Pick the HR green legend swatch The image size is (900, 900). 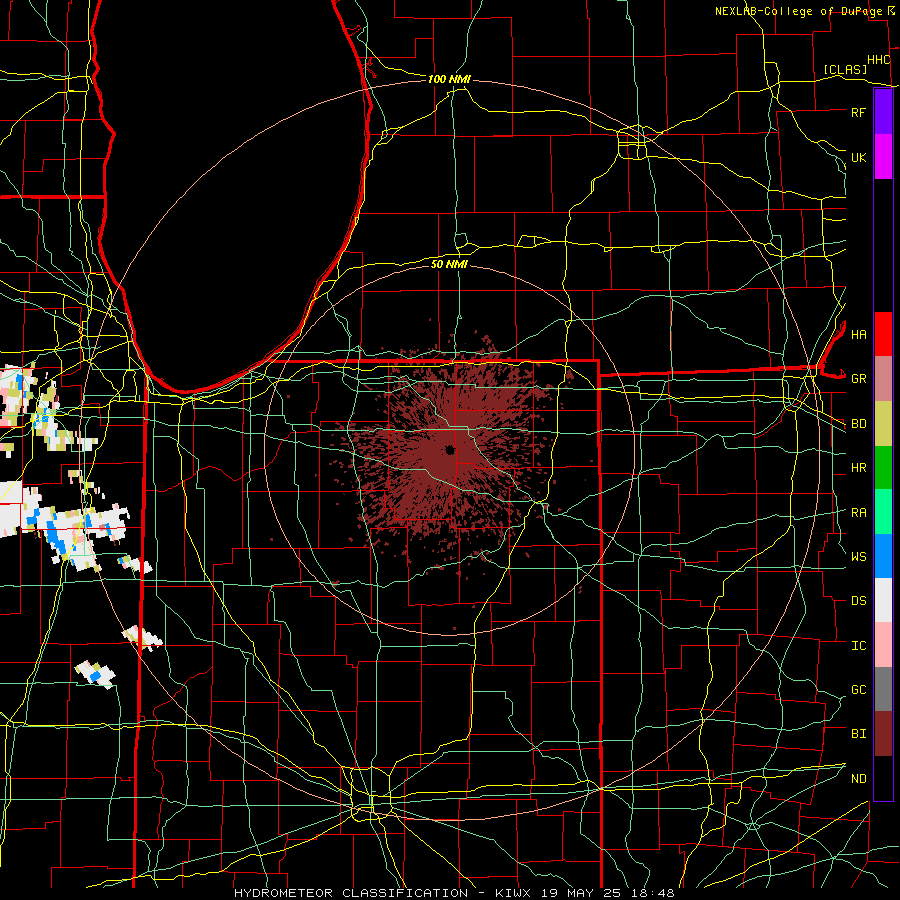tap(883, 468)
